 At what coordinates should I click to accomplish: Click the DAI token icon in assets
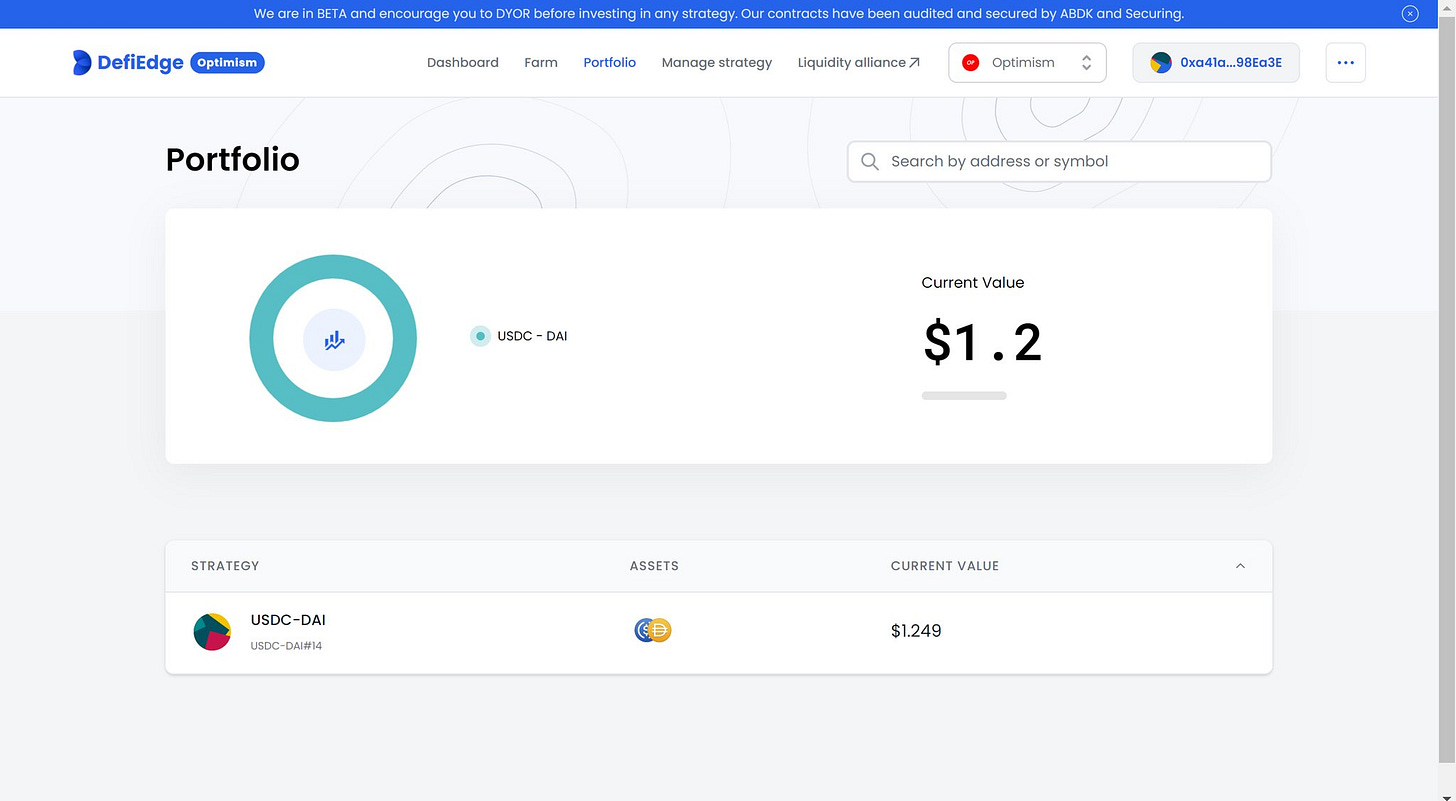(x=660, y=630)
